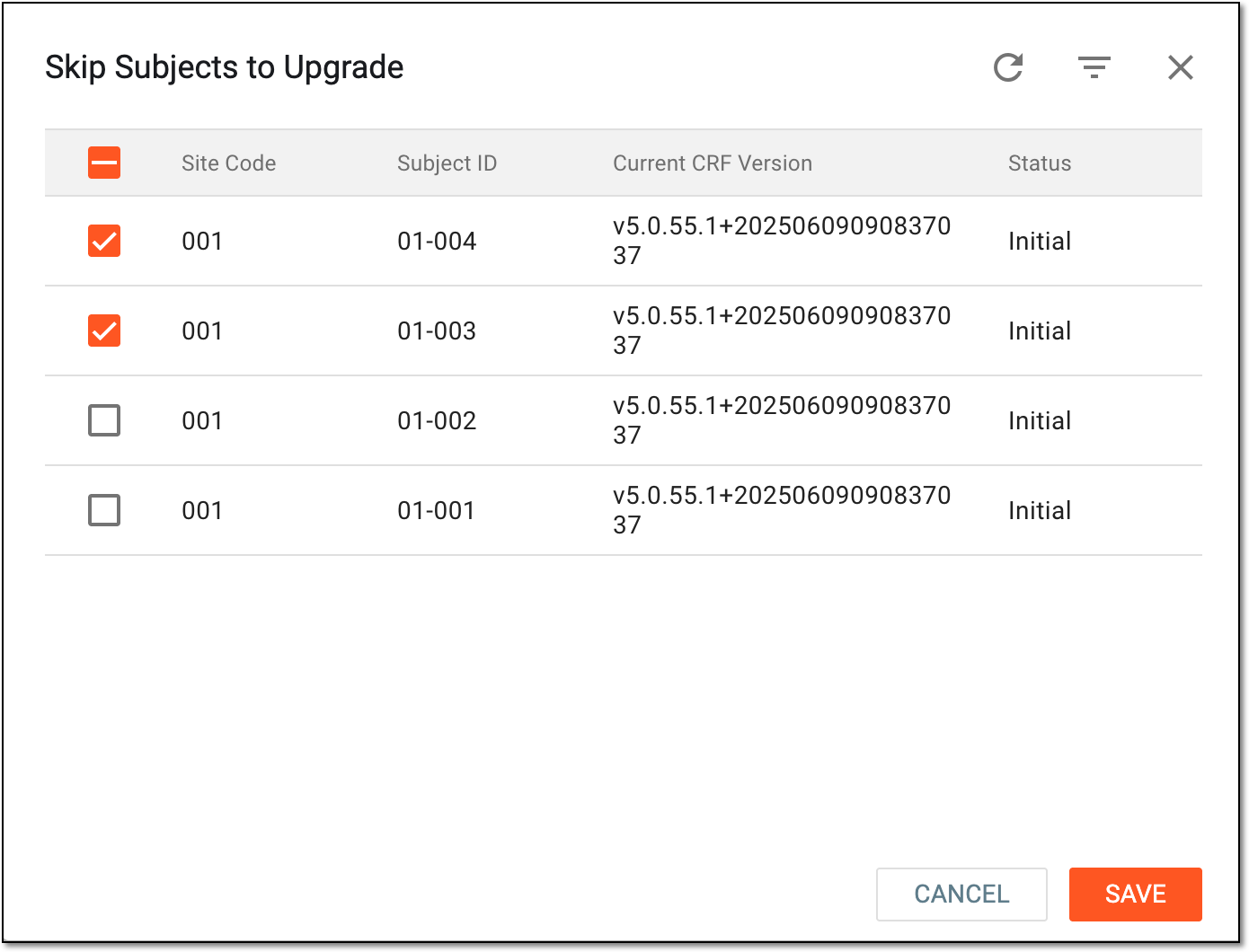Select the Subject ID column header
Screen dimensions: 1249x952
pos(447,163)
